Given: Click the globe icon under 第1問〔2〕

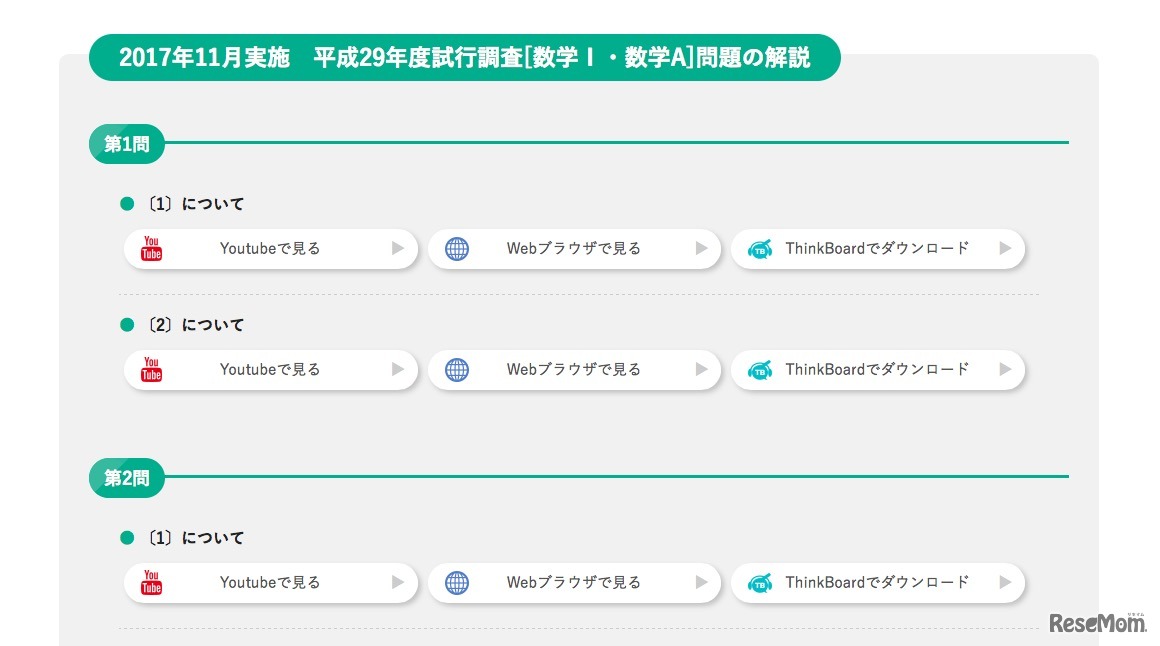Looking at the screenshot, I should point(457,369).
